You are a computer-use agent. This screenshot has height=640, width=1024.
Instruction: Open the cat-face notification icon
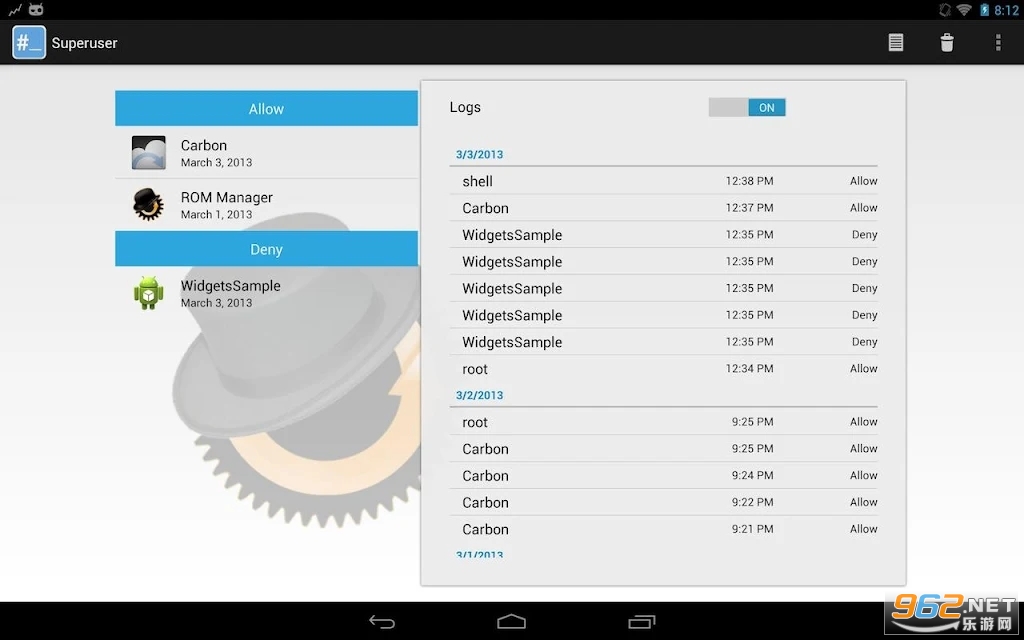36,9
